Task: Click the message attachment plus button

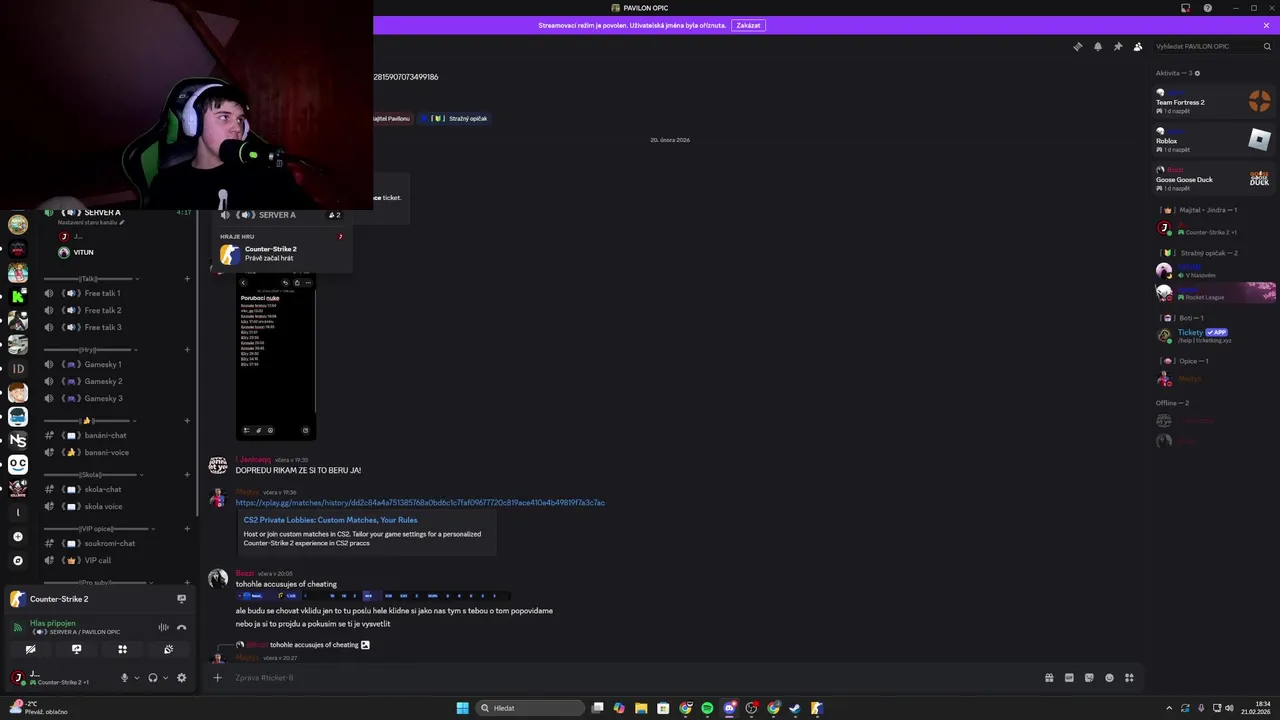Action: click(217, 677)
